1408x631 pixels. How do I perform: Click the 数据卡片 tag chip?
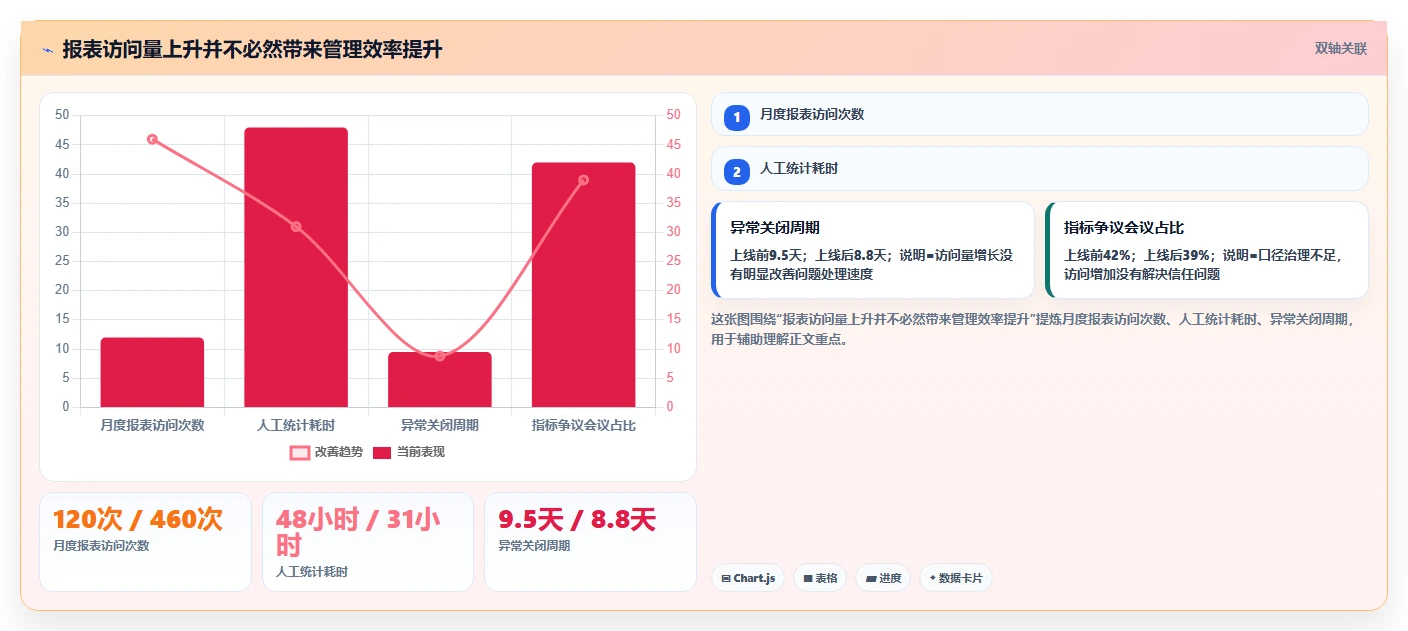click(x=956, y=578)
